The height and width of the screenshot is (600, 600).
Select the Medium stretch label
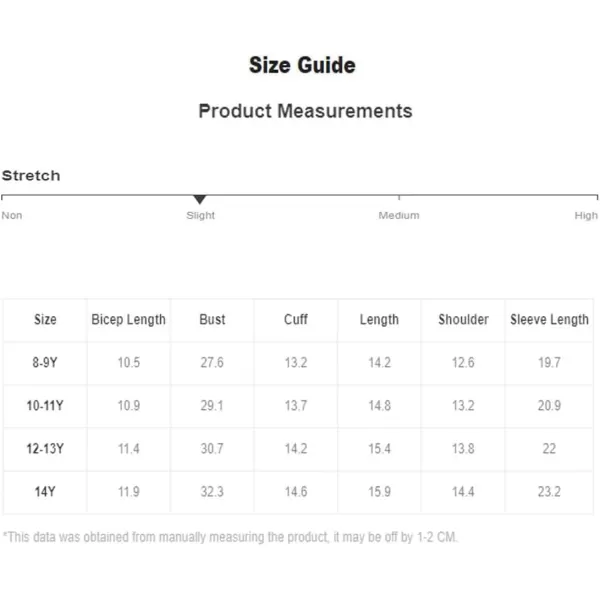tap(399, 215)
